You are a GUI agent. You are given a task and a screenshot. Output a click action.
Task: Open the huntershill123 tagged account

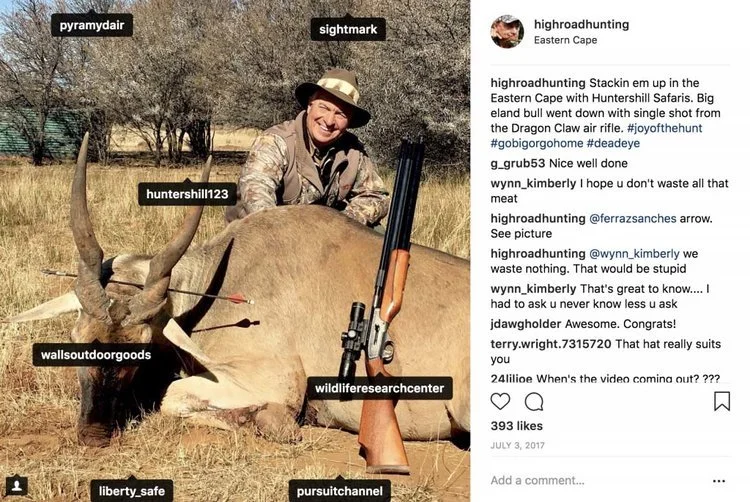[188, 194]
